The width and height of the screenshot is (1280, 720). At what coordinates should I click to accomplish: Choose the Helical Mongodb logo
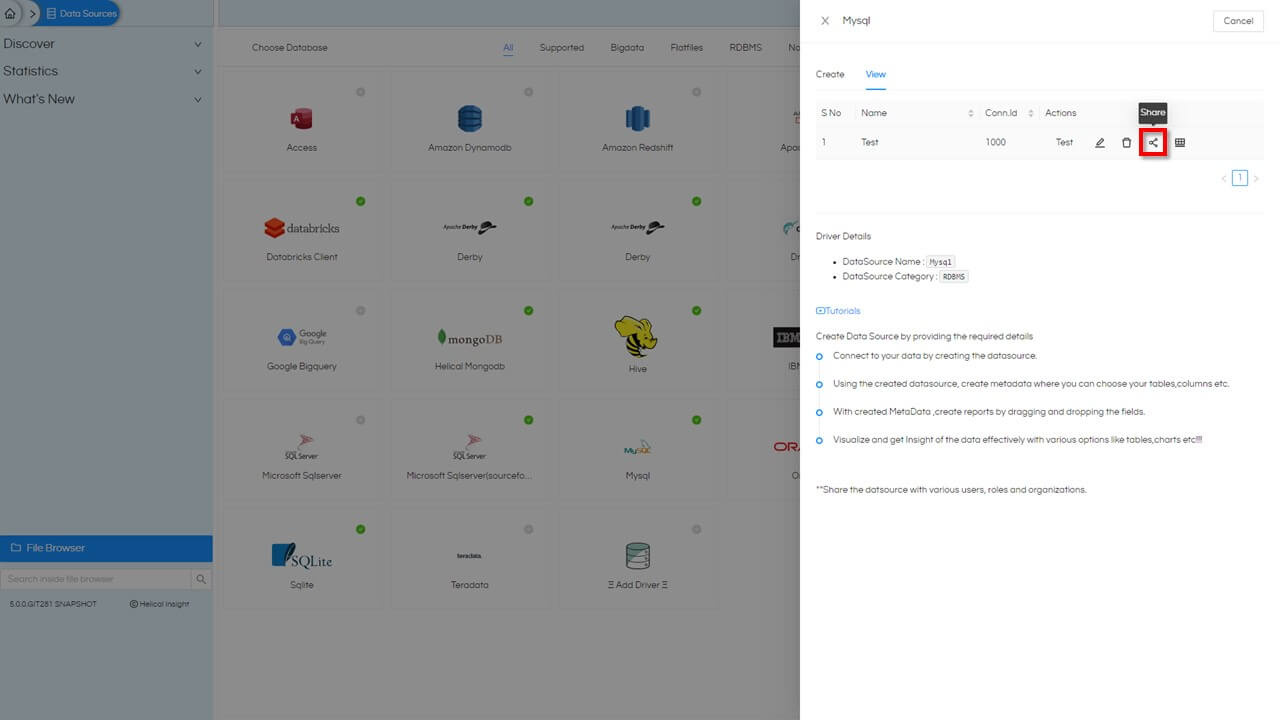(x=470, y=337)
